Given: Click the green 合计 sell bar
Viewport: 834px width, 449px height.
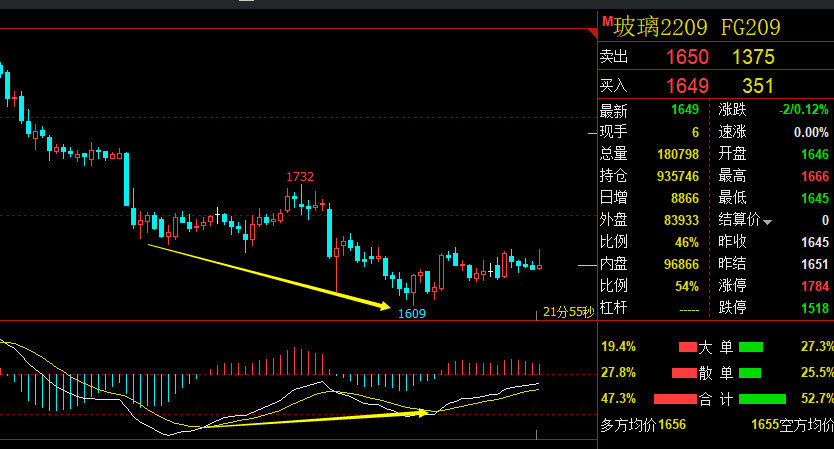Looking at the screenshot, I should pos(762,399).
